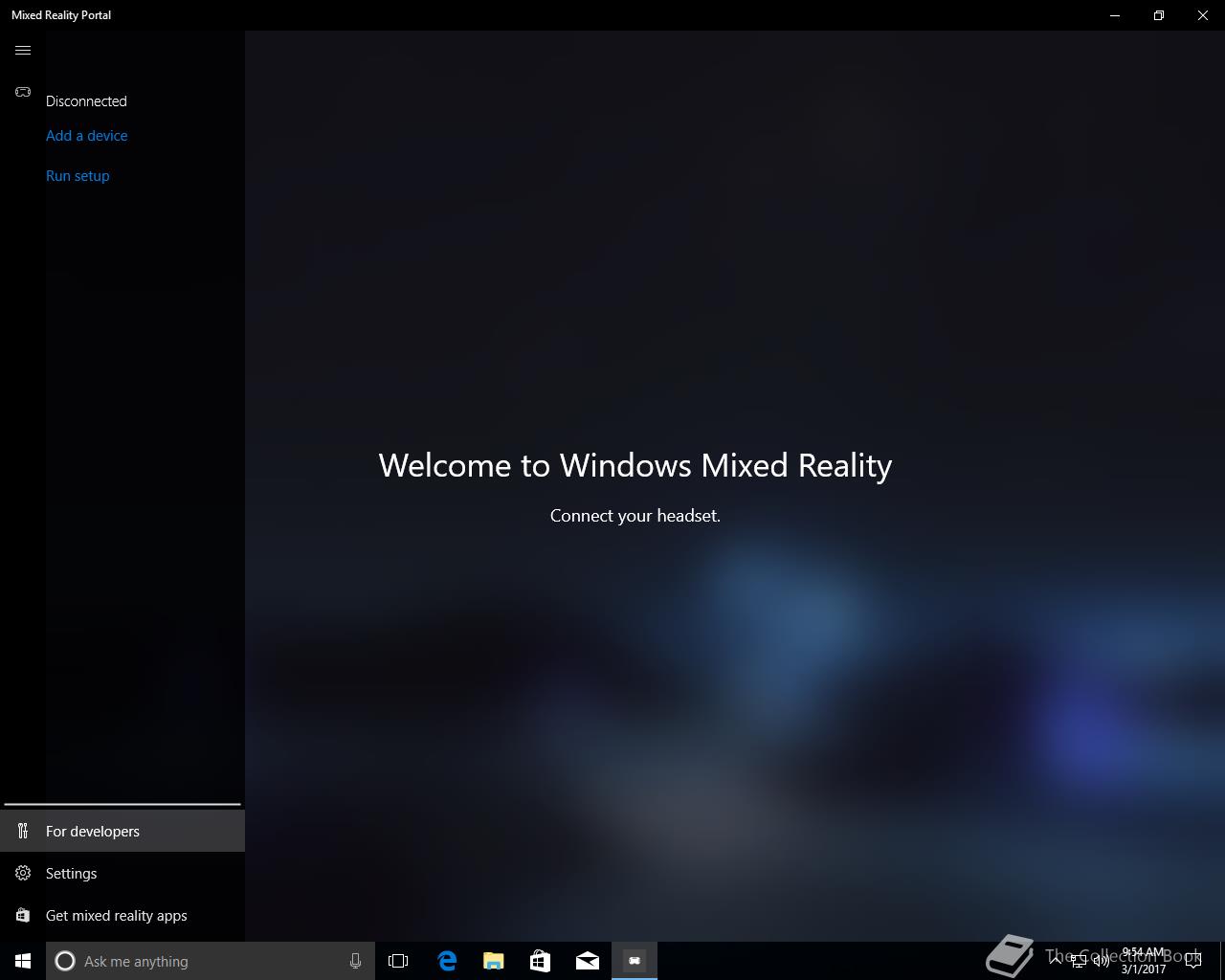Image resolution: width=1225 pixels, height=980 pixels.
Task: Click the Settings gear icon
Action: tap(23, 873)
